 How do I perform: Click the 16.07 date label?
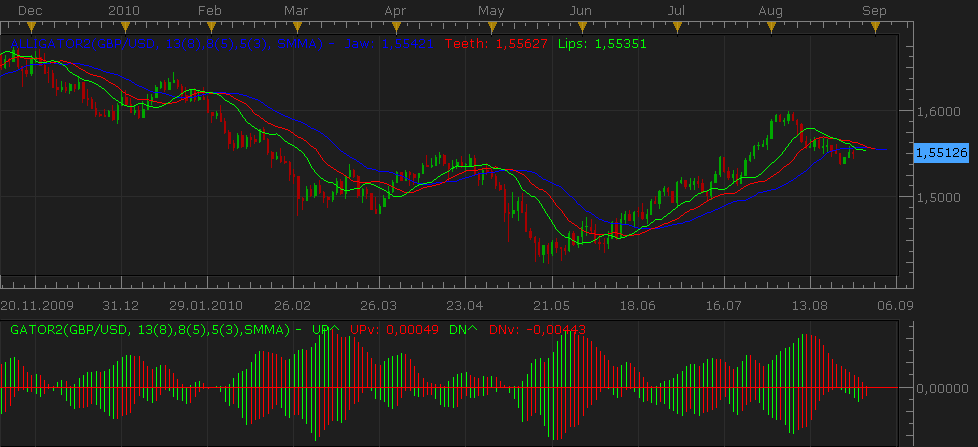coord(724,306)
